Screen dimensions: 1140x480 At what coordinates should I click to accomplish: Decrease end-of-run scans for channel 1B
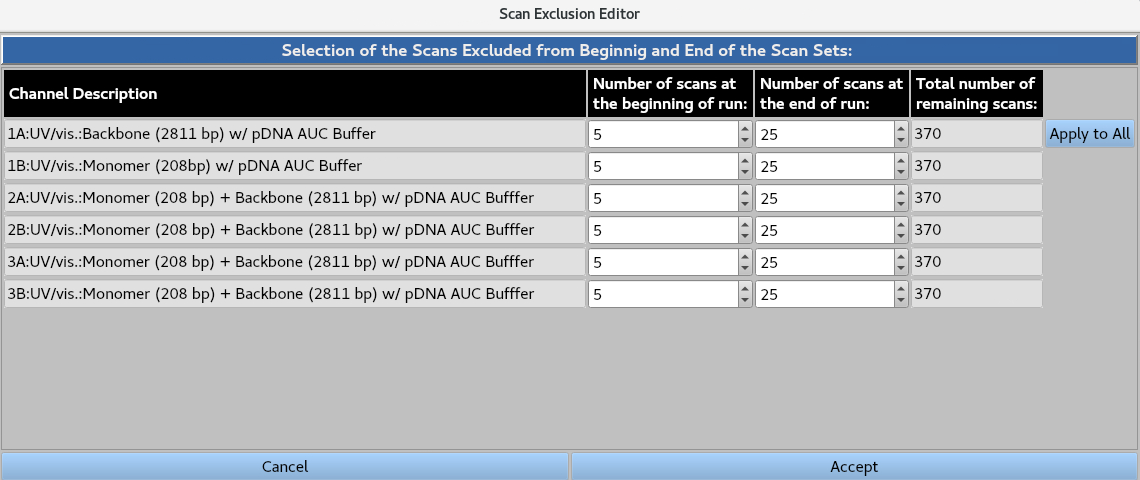(901, 173)
